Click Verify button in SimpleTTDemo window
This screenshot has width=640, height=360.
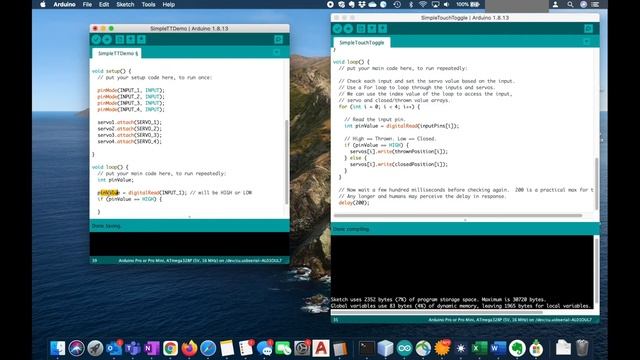(96, 40)
